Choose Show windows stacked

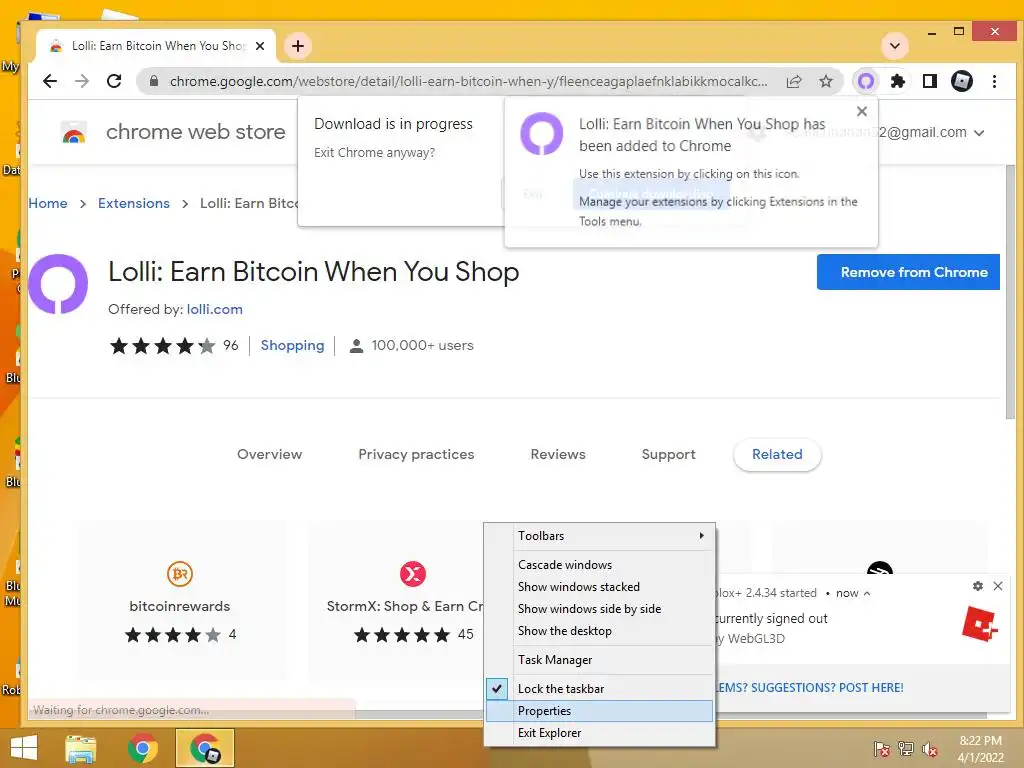click(x=600, y=586)
